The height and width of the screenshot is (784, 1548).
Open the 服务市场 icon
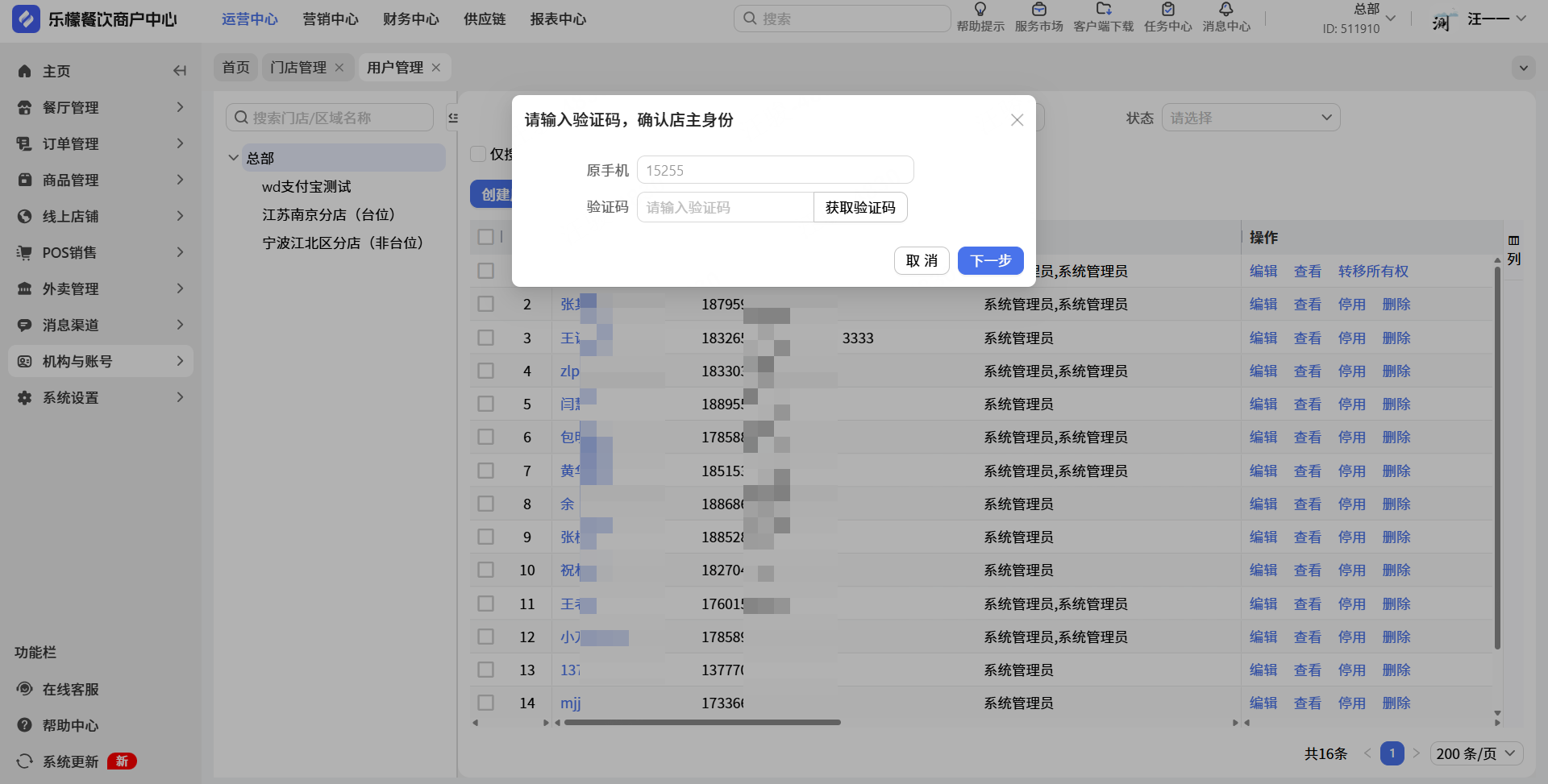[1038, 10]
